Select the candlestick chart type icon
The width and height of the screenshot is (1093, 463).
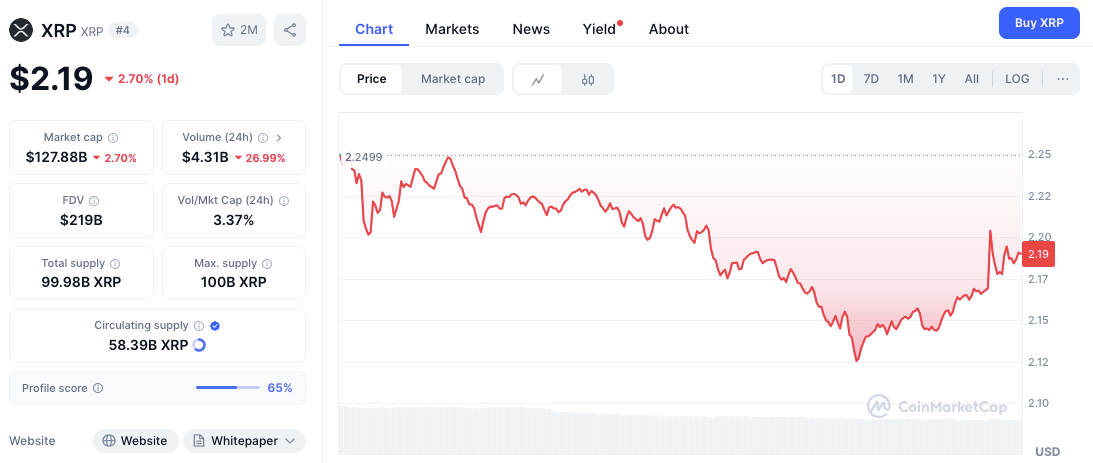(588, 79)
